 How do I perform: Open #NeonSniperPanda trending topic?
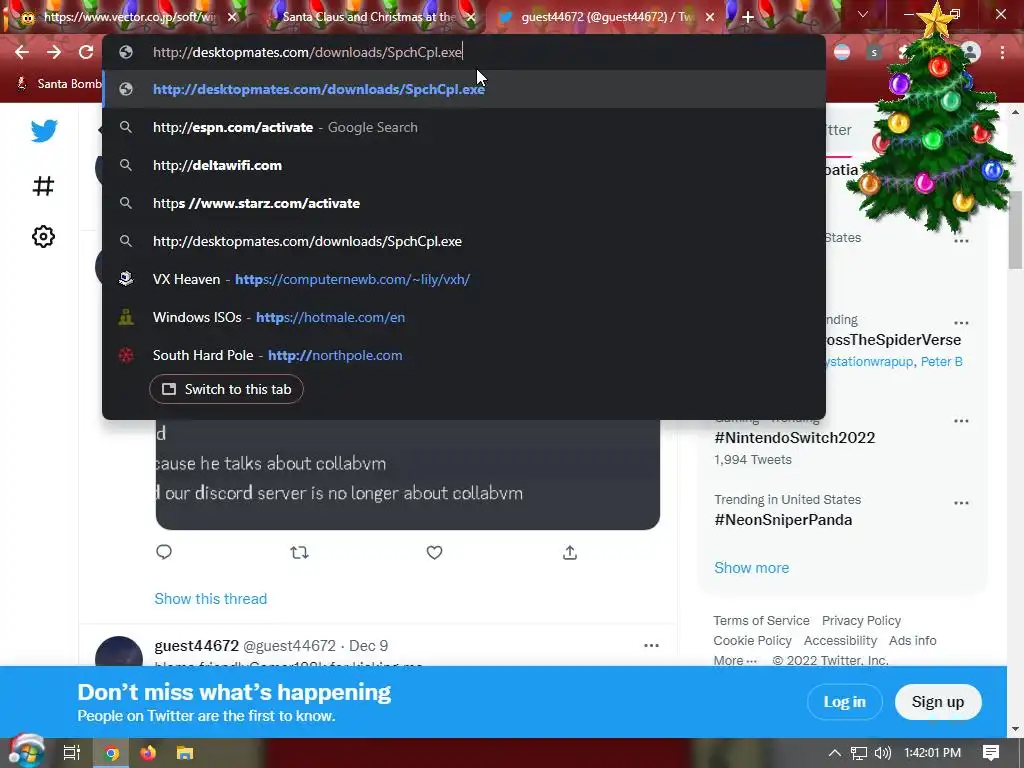783,520
